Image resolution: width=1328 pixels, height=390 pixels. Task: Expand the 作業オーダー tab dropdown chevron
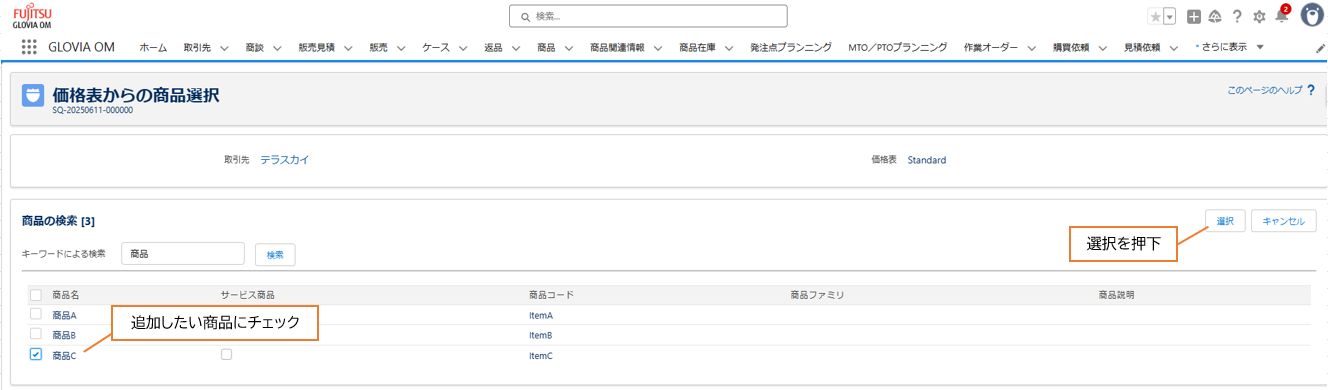1031,47
